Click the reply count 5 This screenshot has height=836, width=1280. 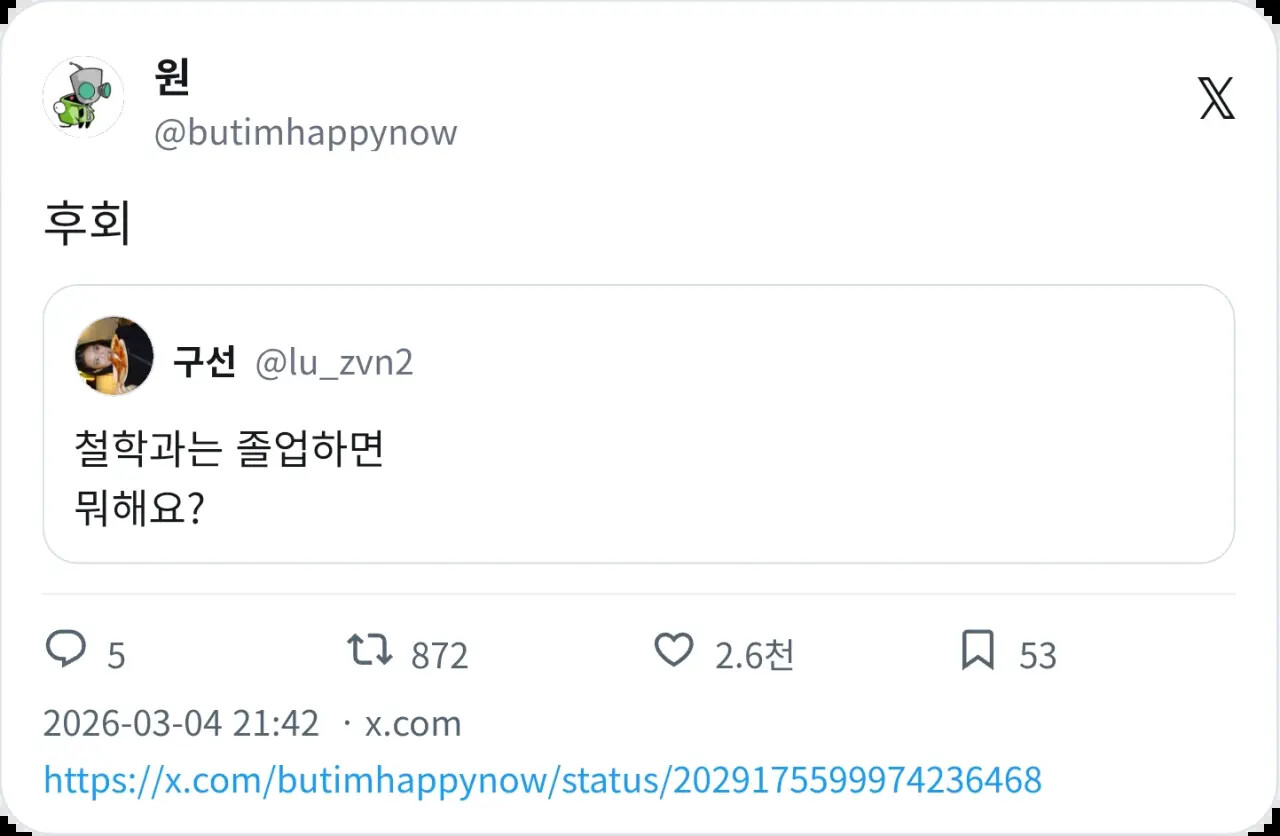[x=116, y=656]
